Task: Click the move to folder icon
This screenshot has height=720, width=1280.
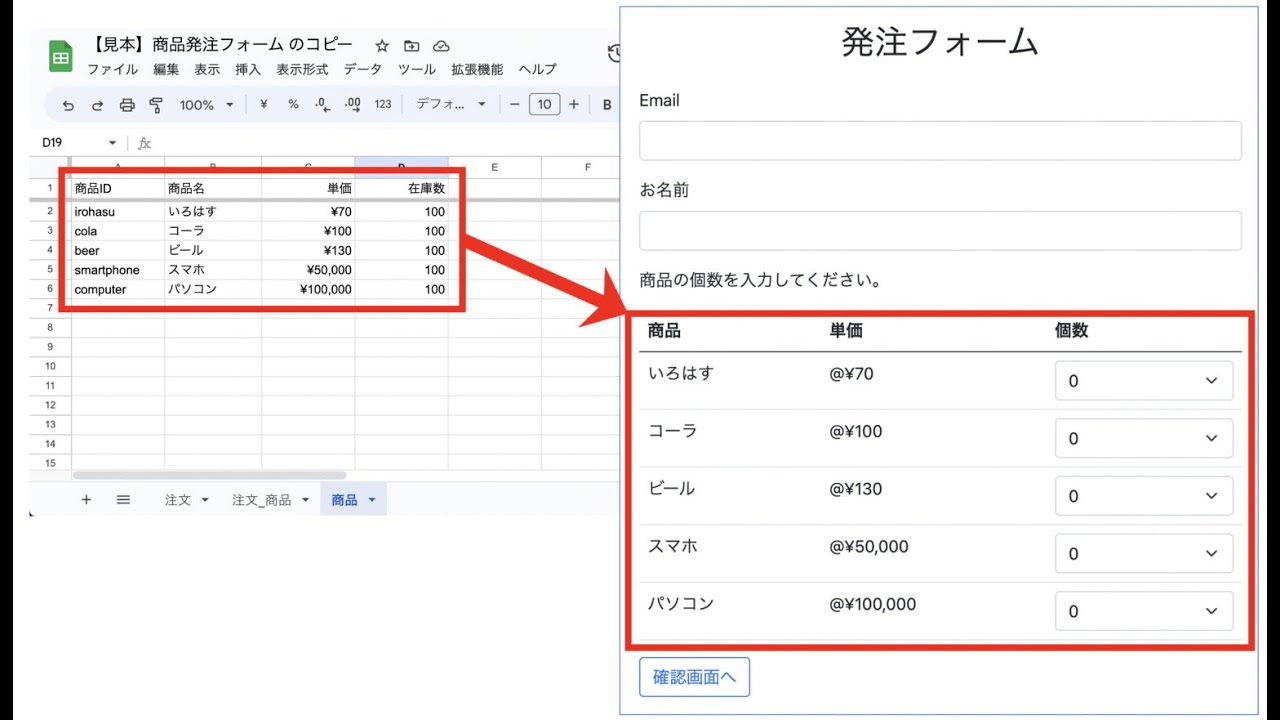Action: point(412,46)
